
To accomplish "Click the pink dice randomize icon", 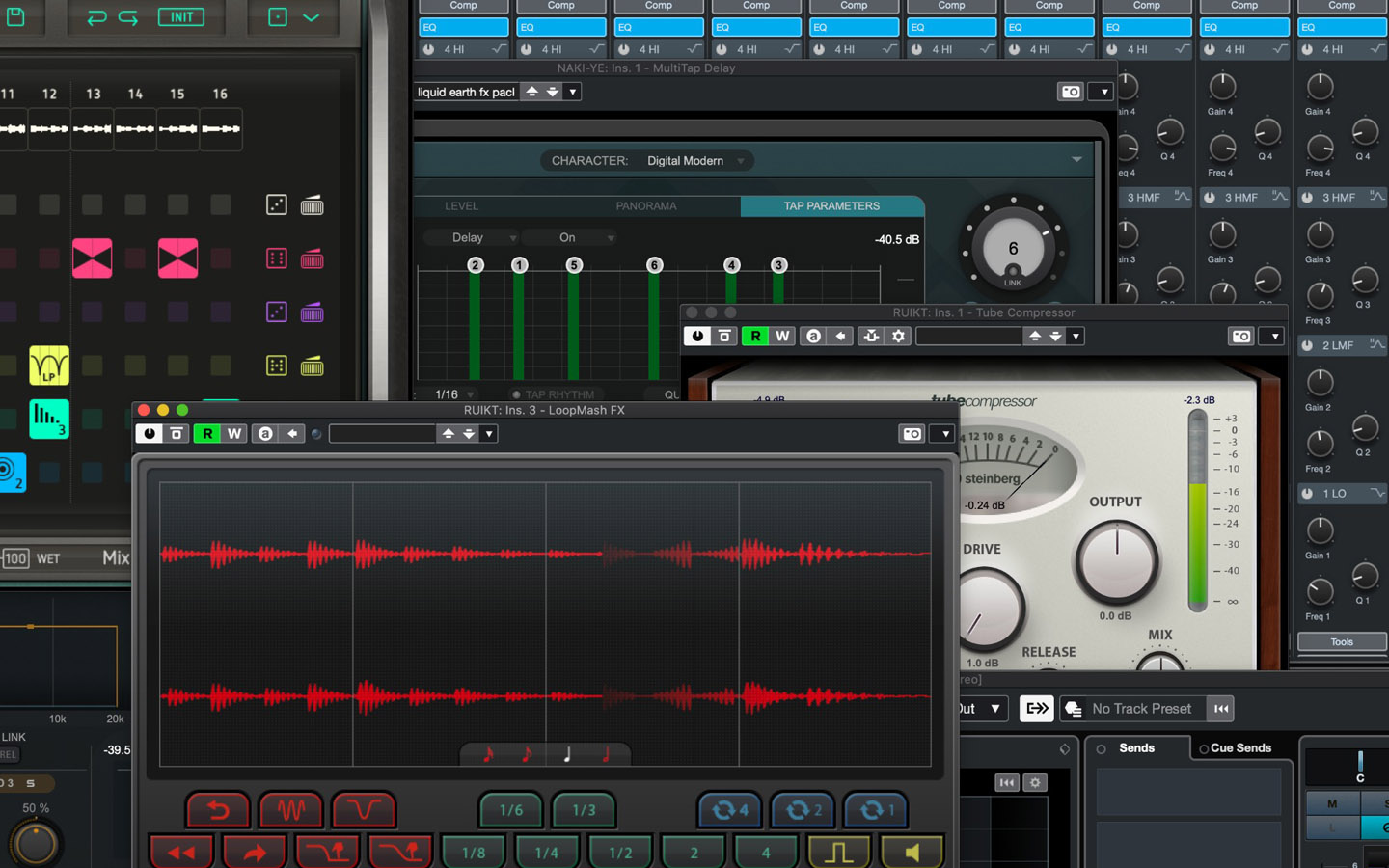I will point(277,258).
